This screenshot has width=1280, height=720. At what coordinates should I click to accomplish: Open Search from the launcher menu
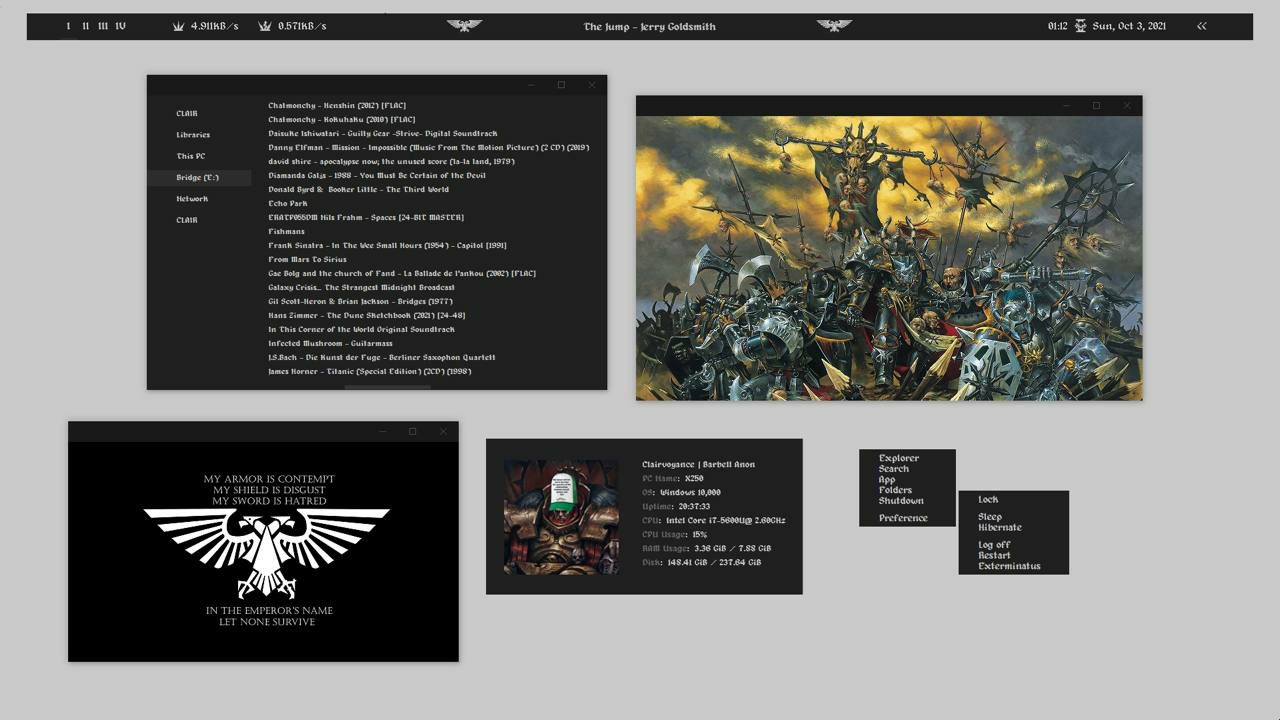coord(894,469)
